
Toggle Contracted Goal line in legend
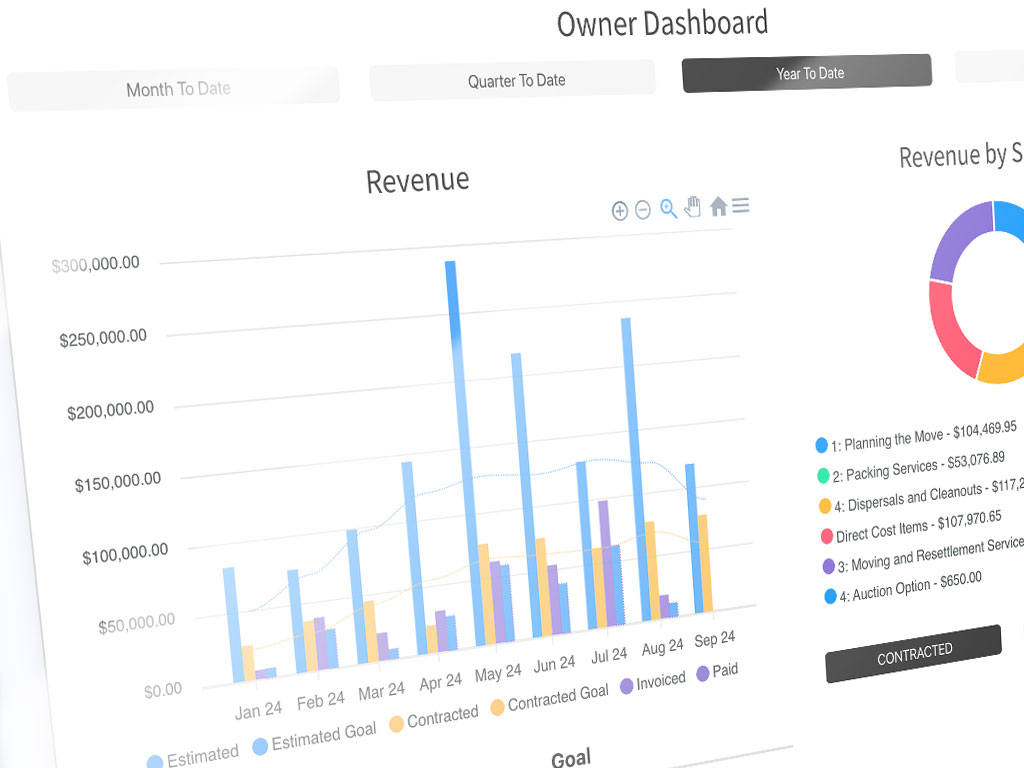pyautogui.click(x=548, y=699)
